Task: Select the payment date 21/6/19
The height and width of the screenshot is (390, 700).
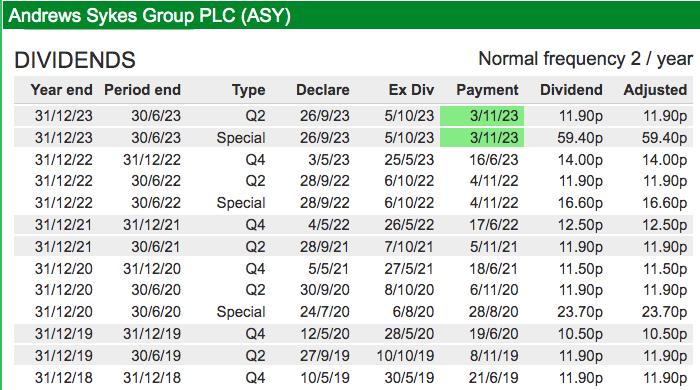Action: click(493, 378)
